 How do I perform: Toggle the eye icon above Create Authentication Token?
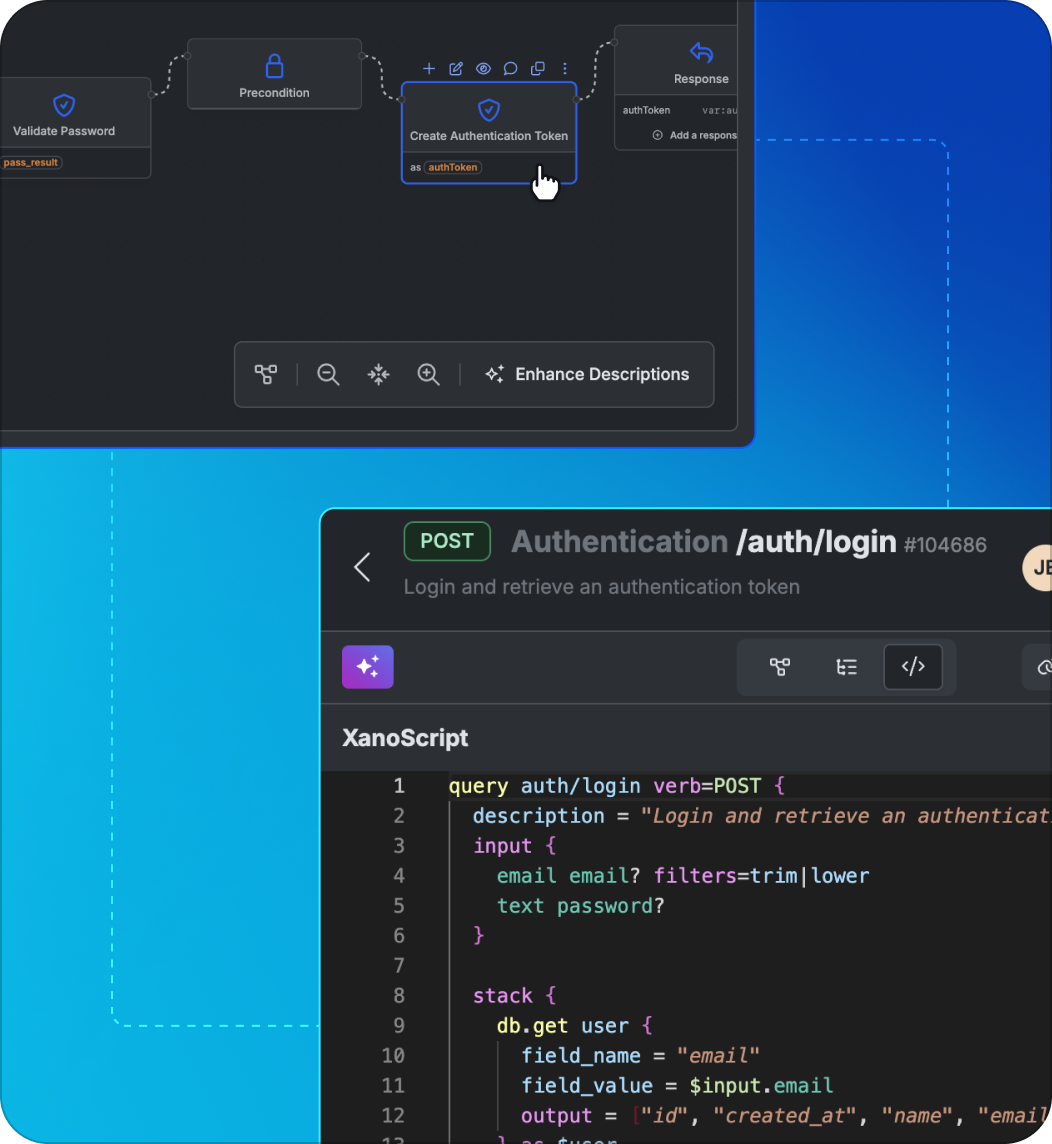[483, 69]
